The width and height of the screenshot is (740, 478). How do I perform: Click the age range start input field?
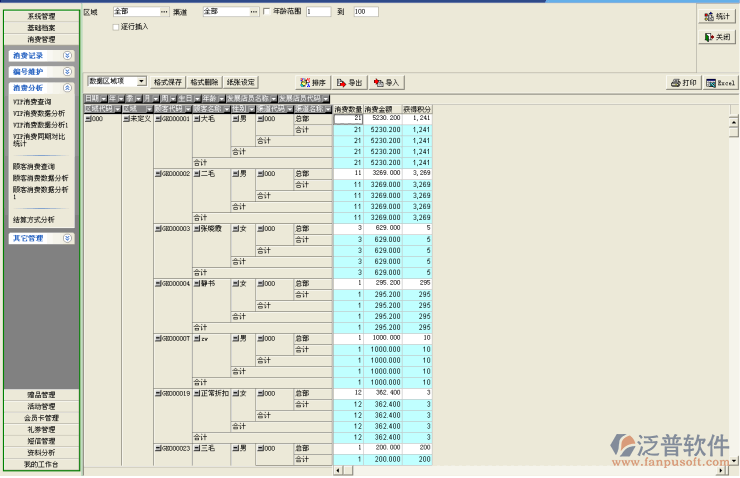point(317,11)
